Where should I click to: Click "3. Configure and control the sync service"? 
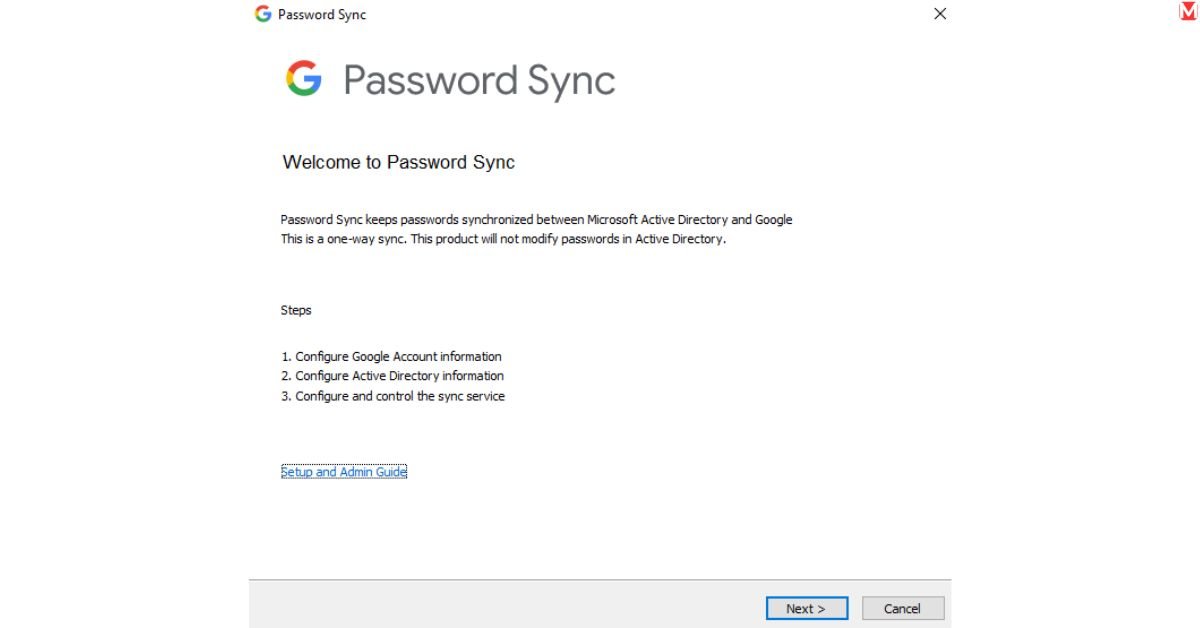click(x=393, y=396)
